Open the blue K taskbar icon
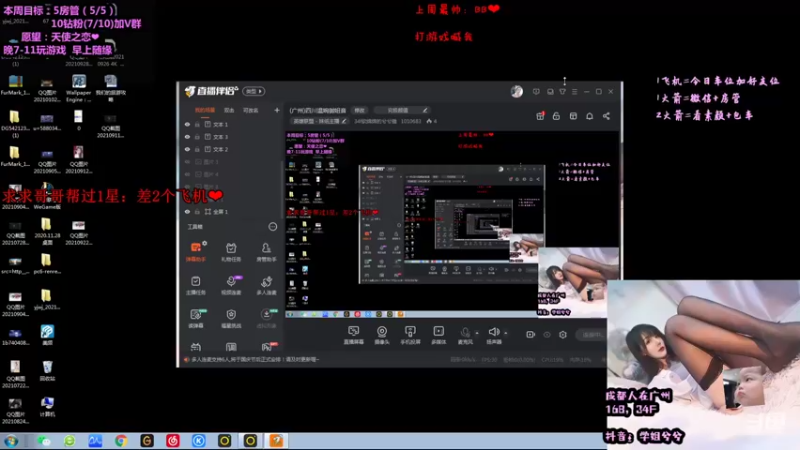The image size is (800, 450). (x=198, y=441)
